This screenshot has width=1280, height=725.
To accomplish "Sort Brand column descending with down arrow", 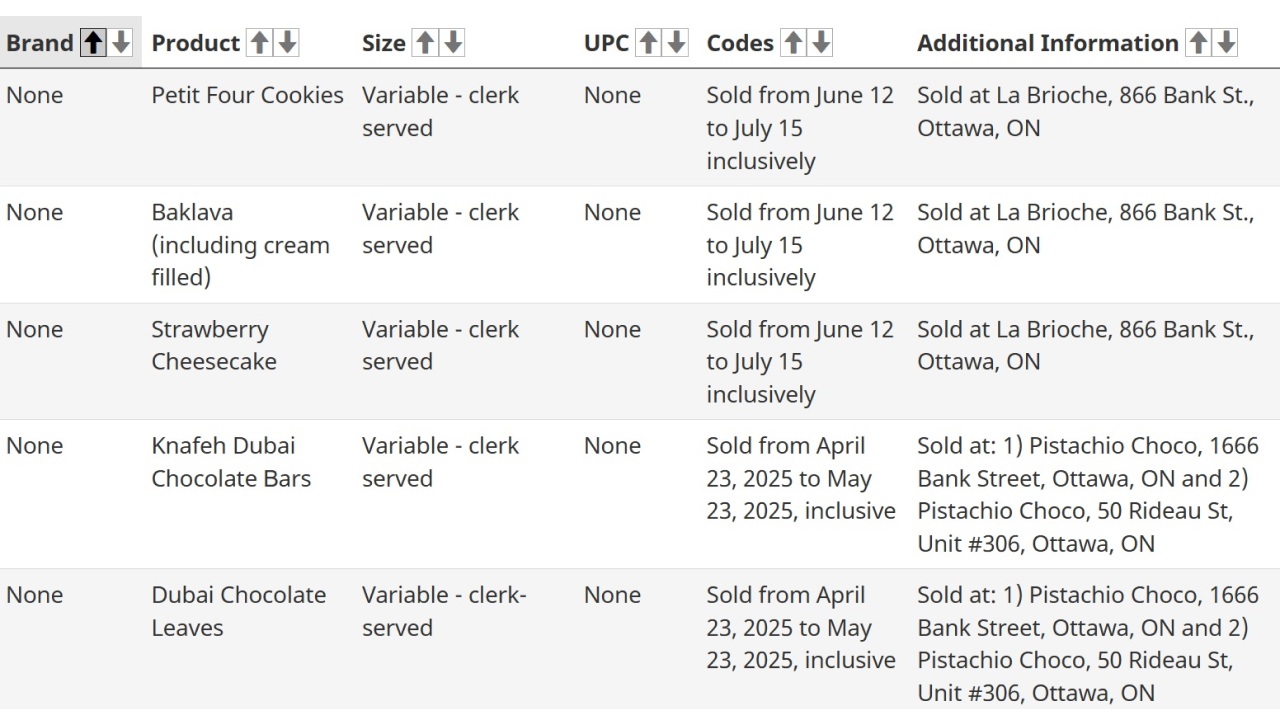I will [x=121, y=43].
